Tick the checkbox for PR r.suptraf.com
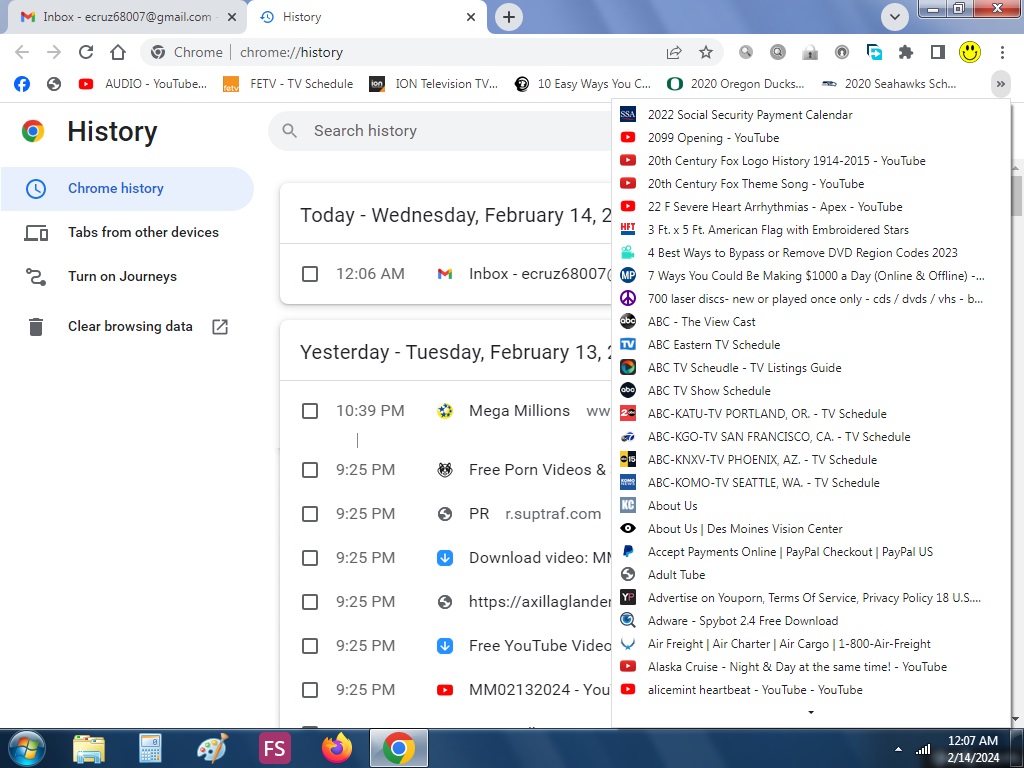Screen dimensions: 1024x768 click(x=310, y=514)
